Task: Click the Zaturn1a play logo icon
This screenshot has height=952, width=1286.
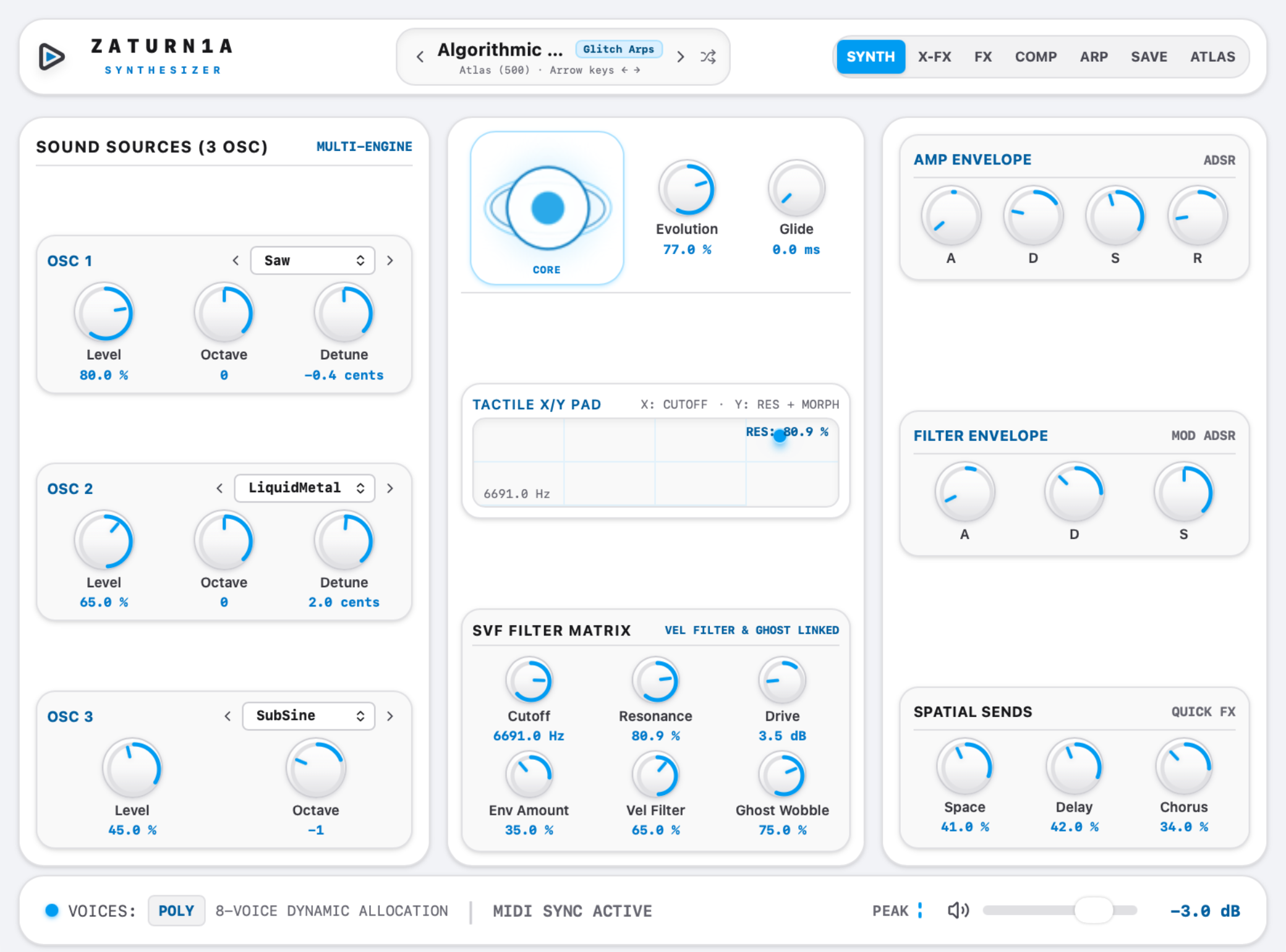Action: click(52, 57)
